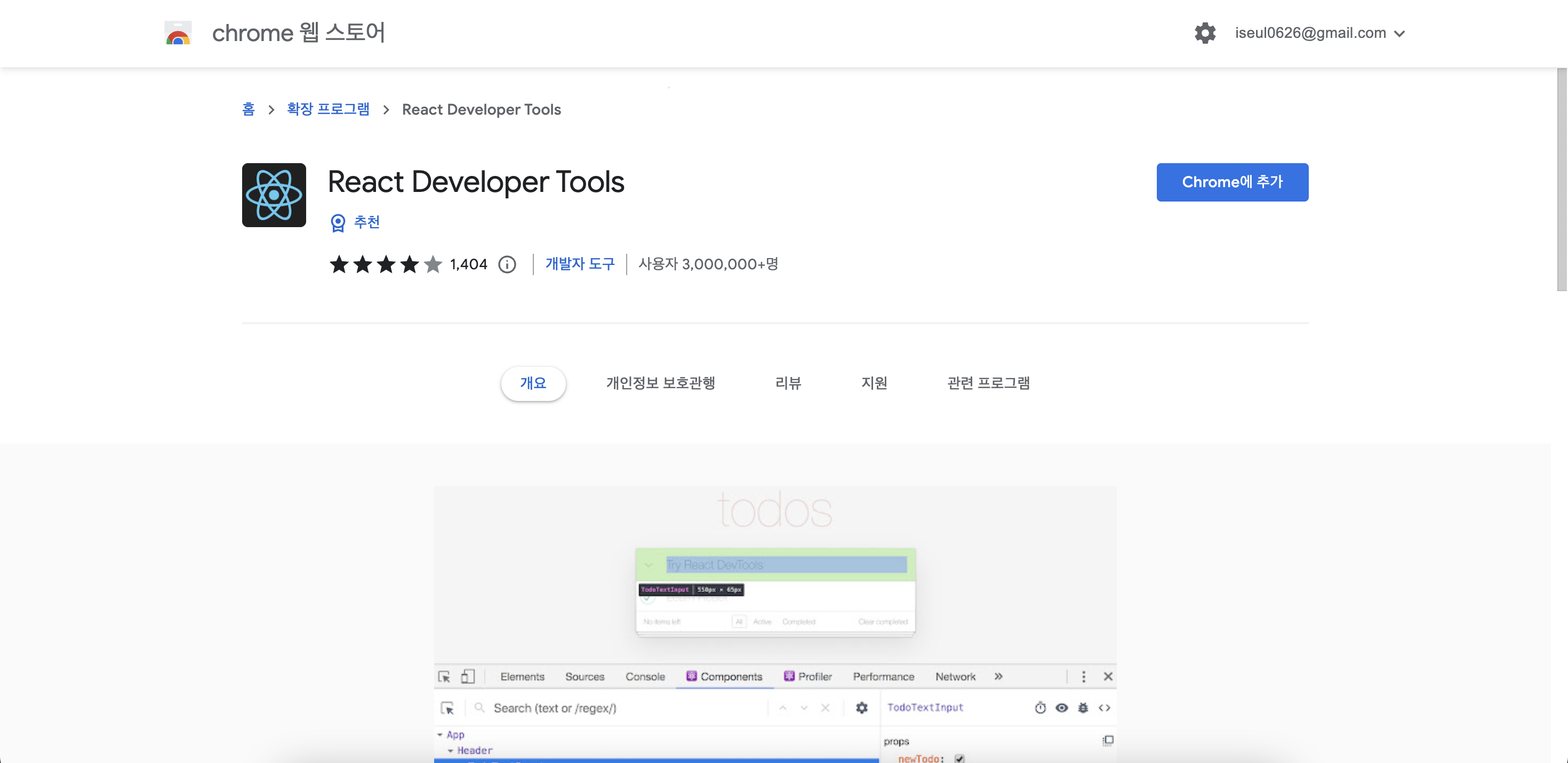Switch to the 리뷰 tab
This screenshot has height=763, width=1568.
(788, 383)
